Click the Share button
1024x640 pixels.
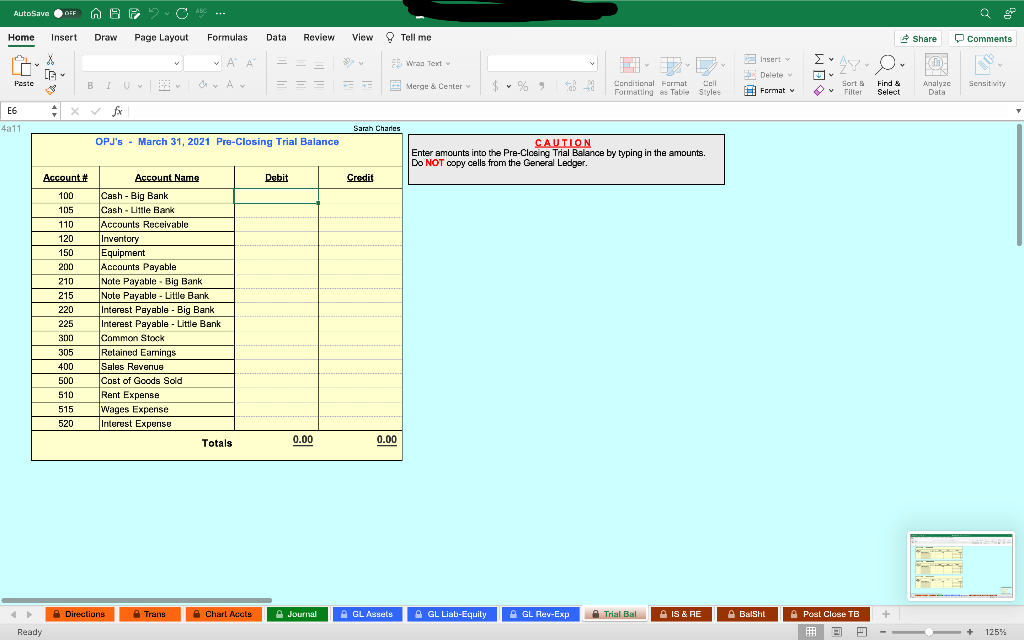coord(917,37)
